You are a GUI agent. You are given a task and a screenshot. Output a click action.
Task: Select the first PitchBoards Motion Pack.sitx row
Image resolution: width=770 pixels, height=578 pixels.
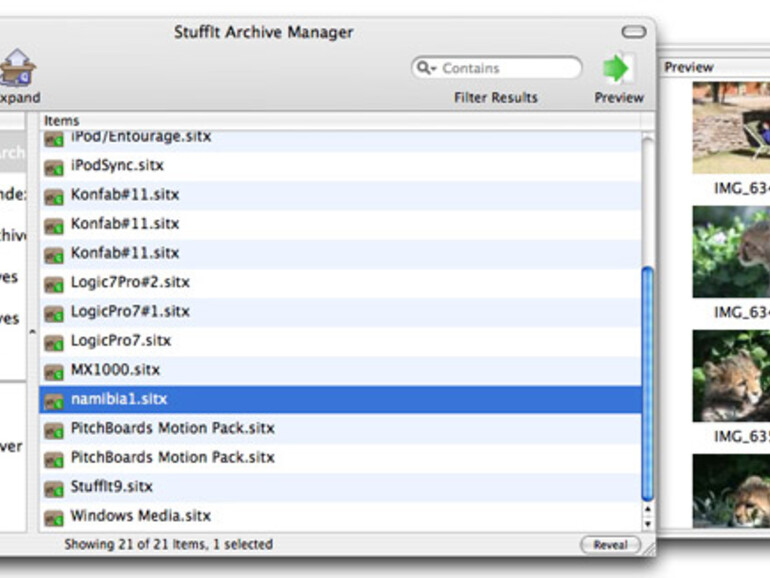click(340, 429)
